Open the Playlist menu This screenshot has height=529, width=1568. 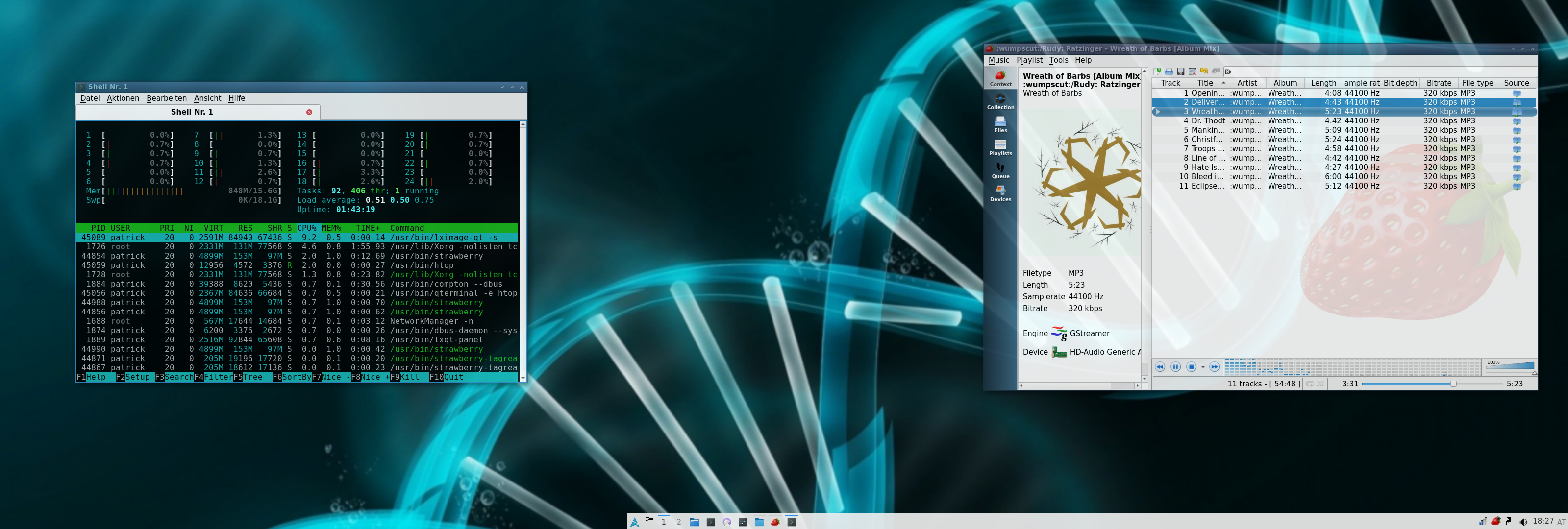pos(1029,60)
